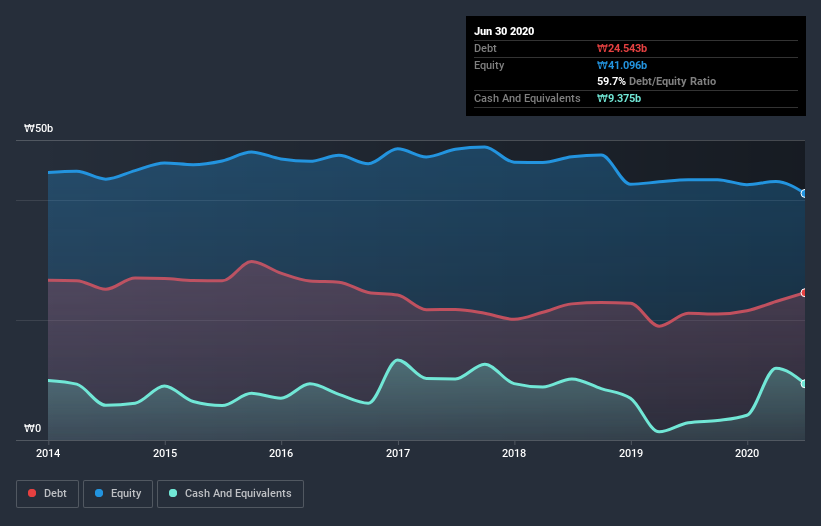821x526 pixels.
Task: Toggle the Equity series legend button
Action: 118,494
